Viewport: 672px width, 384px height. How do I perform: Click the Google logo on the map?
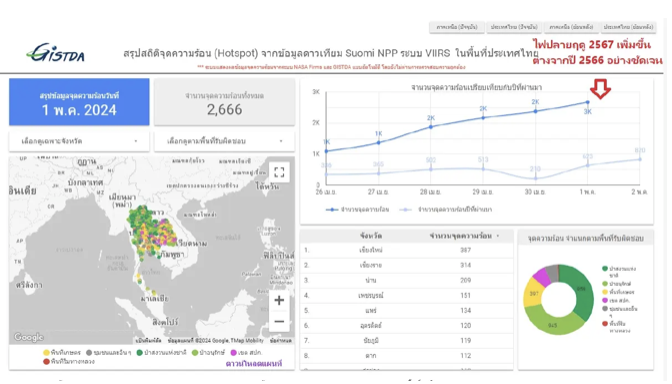29,337
